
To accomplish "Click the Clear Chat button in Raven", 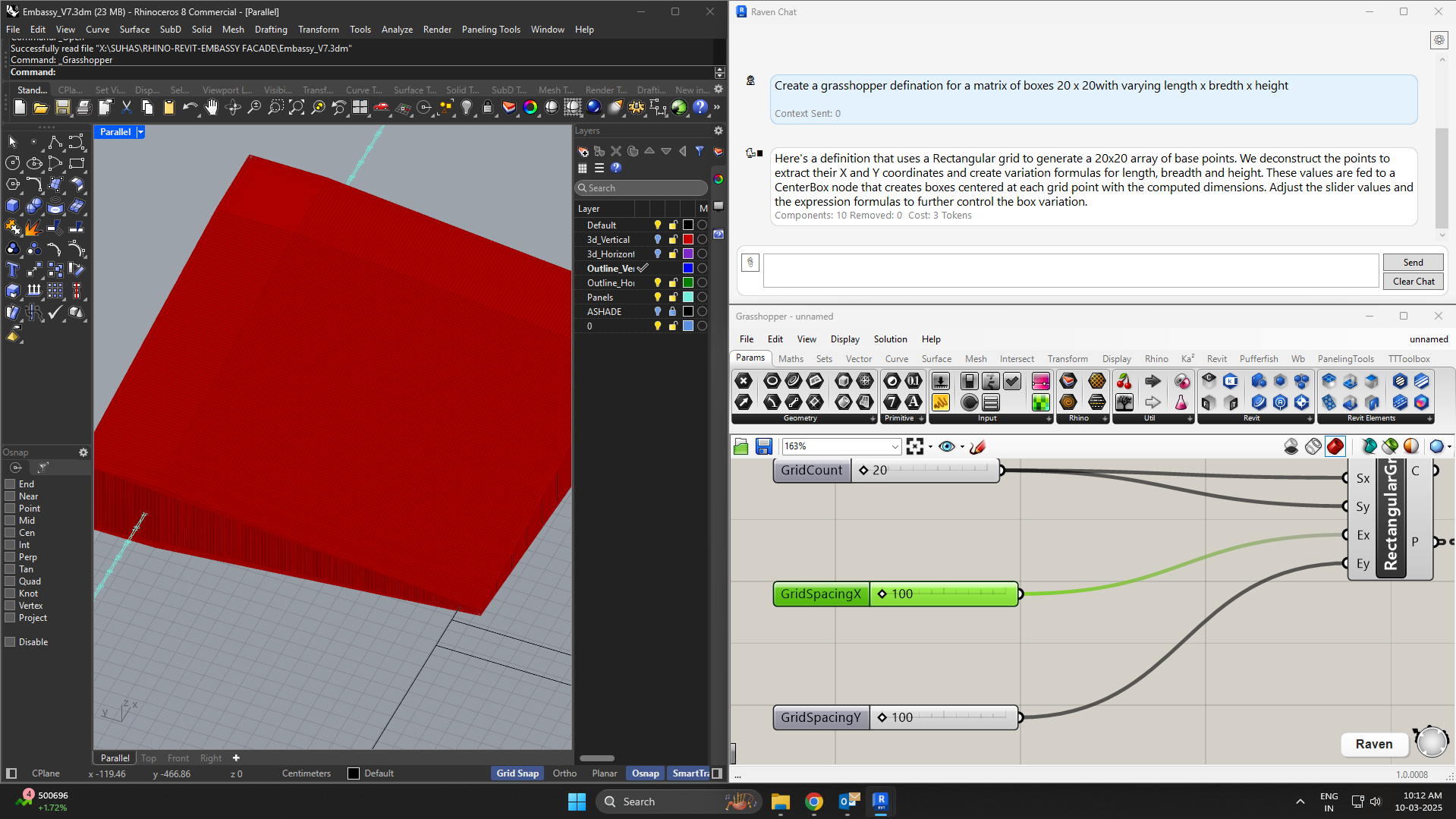I will click(x=1412, y=281).
